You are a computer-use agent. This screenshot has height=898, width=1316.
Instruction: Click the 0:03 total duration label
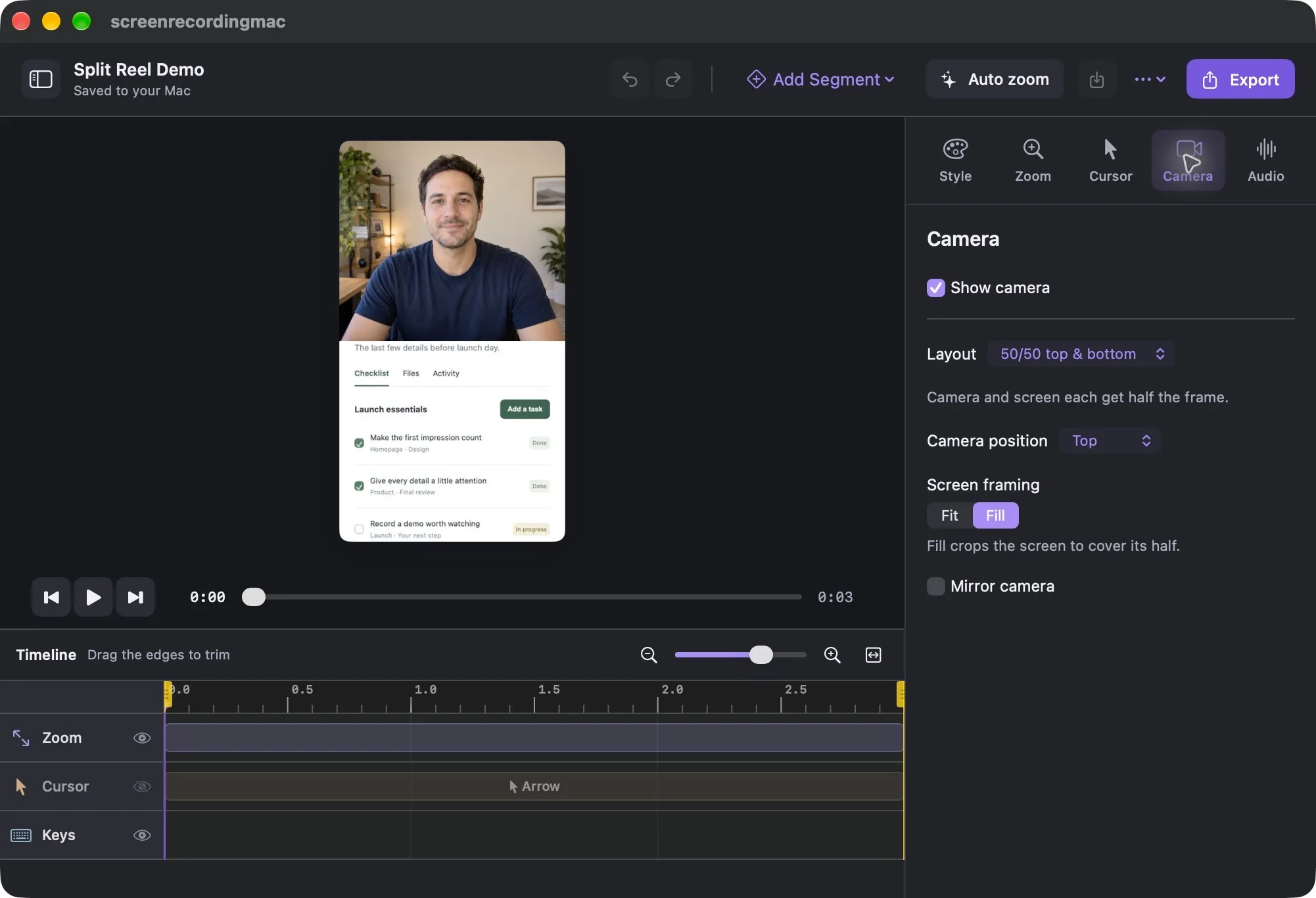pyautogui.click(x=835, y=597)
